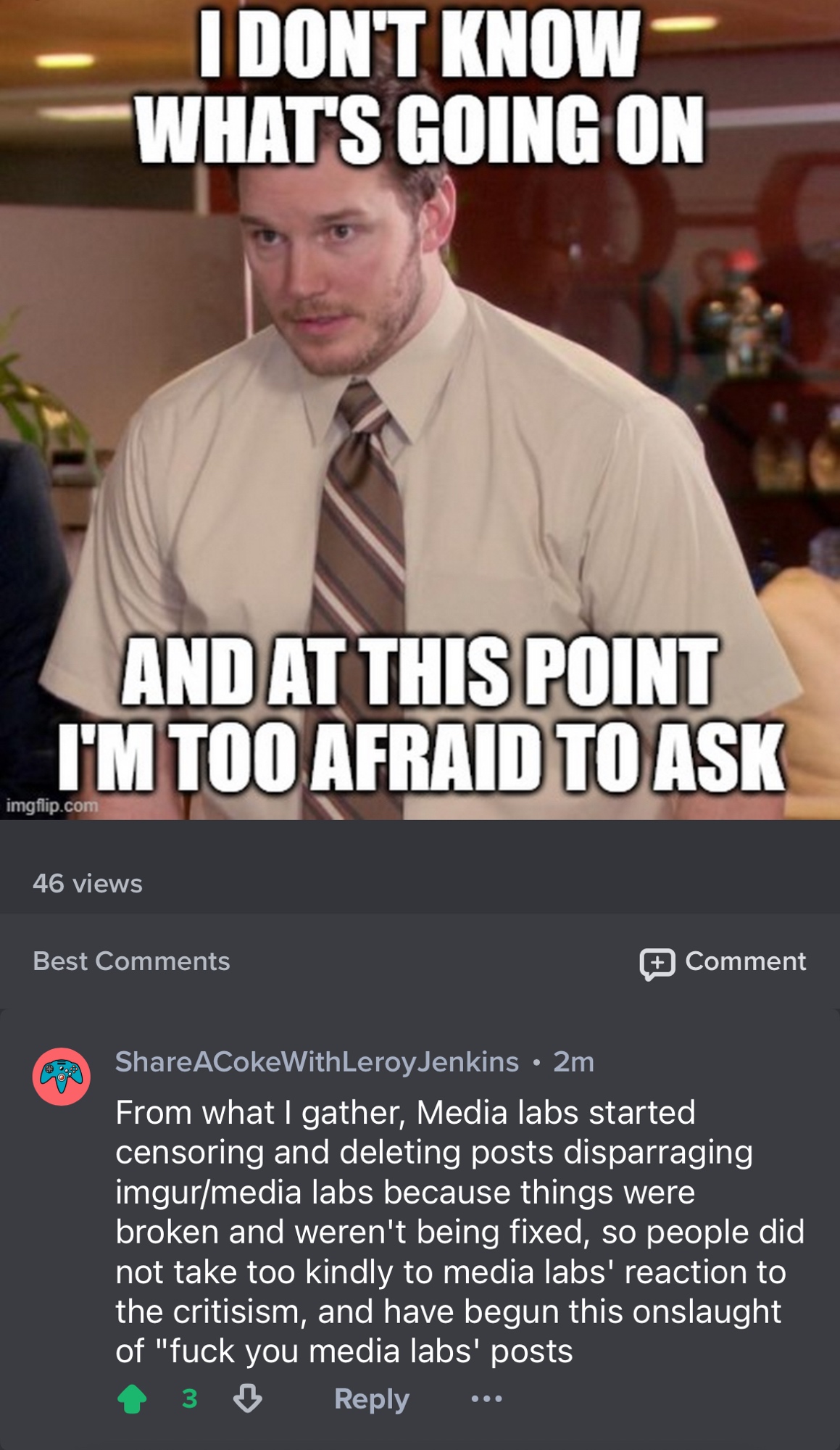840x1450 pixels.
Task: Tap the ShareACokeWithLeroyJenkins avatar icon
Action: (62, 1077)
